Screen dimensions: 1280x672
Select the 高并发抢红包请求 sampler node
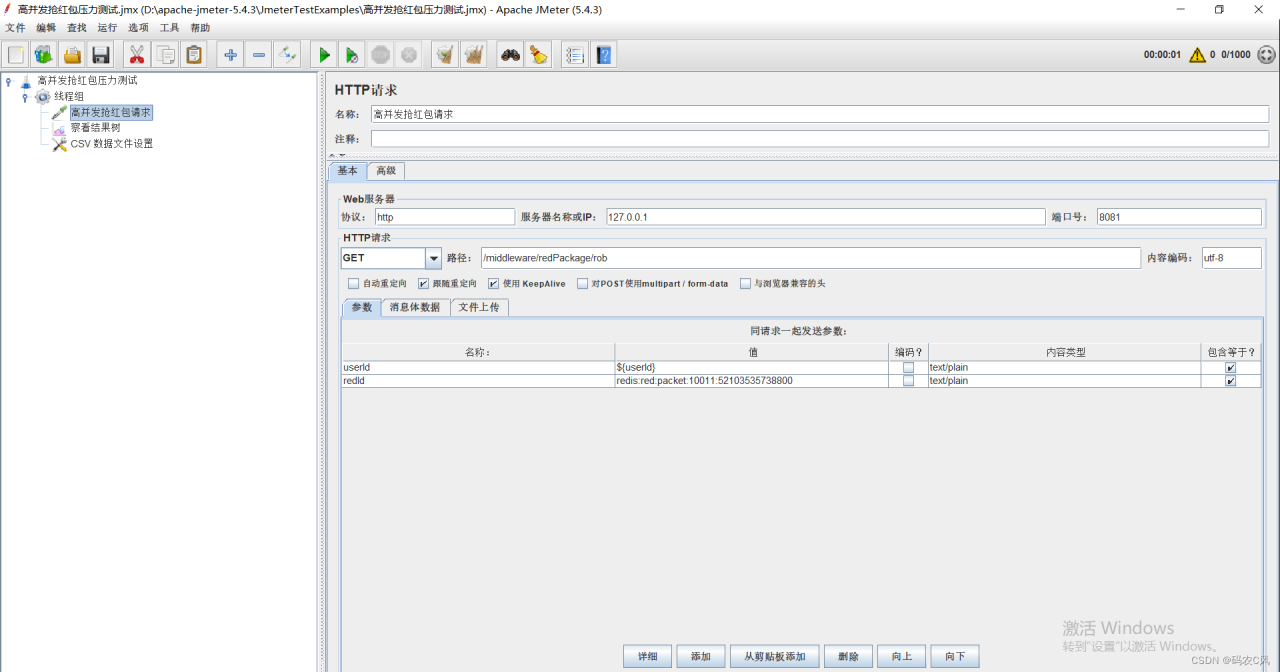click(111, 113)
